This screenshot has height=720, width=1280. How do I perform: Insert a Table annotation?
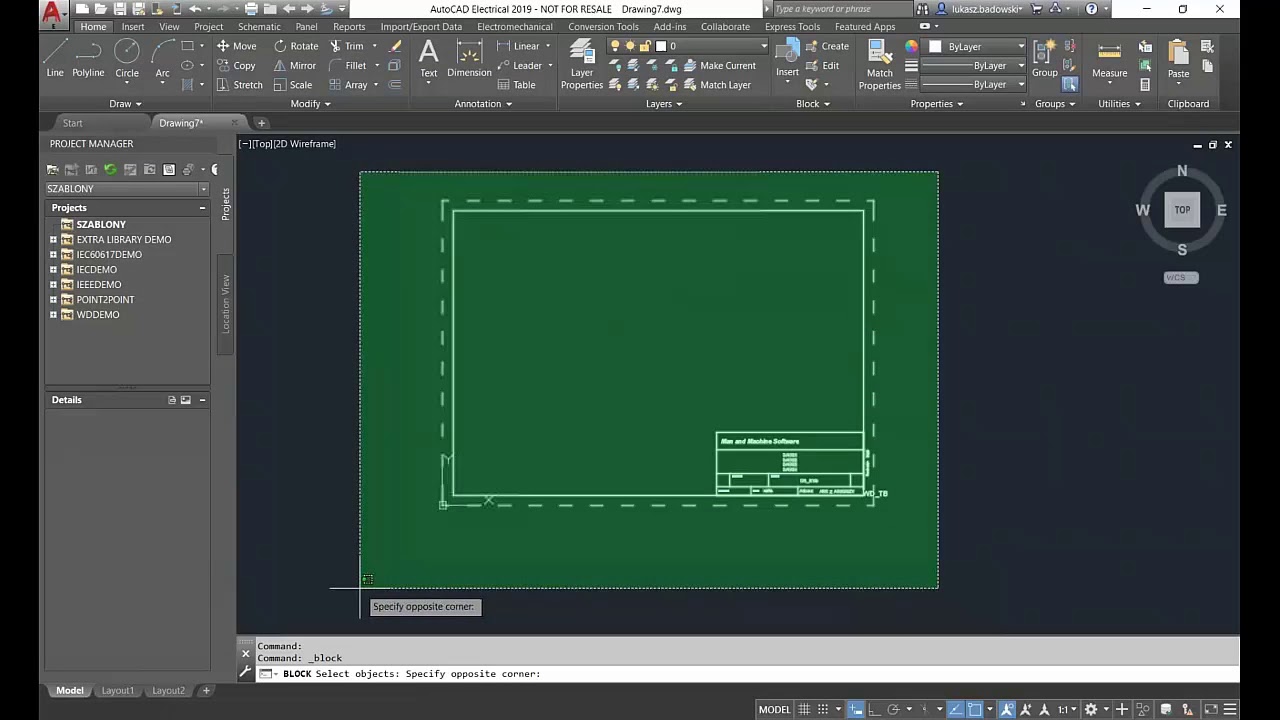[517, 85]
